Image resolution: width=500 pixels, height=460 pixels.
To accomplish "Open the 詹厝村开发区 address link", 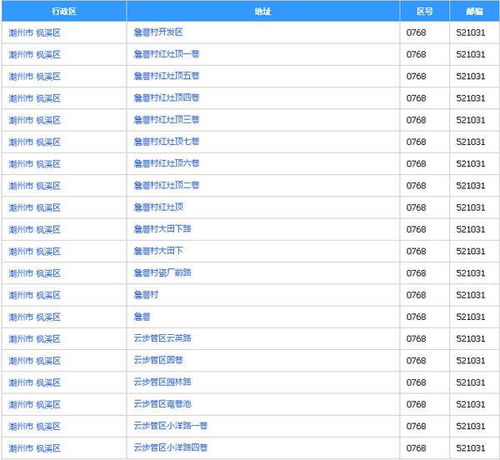I will click(x=158, y=32).
